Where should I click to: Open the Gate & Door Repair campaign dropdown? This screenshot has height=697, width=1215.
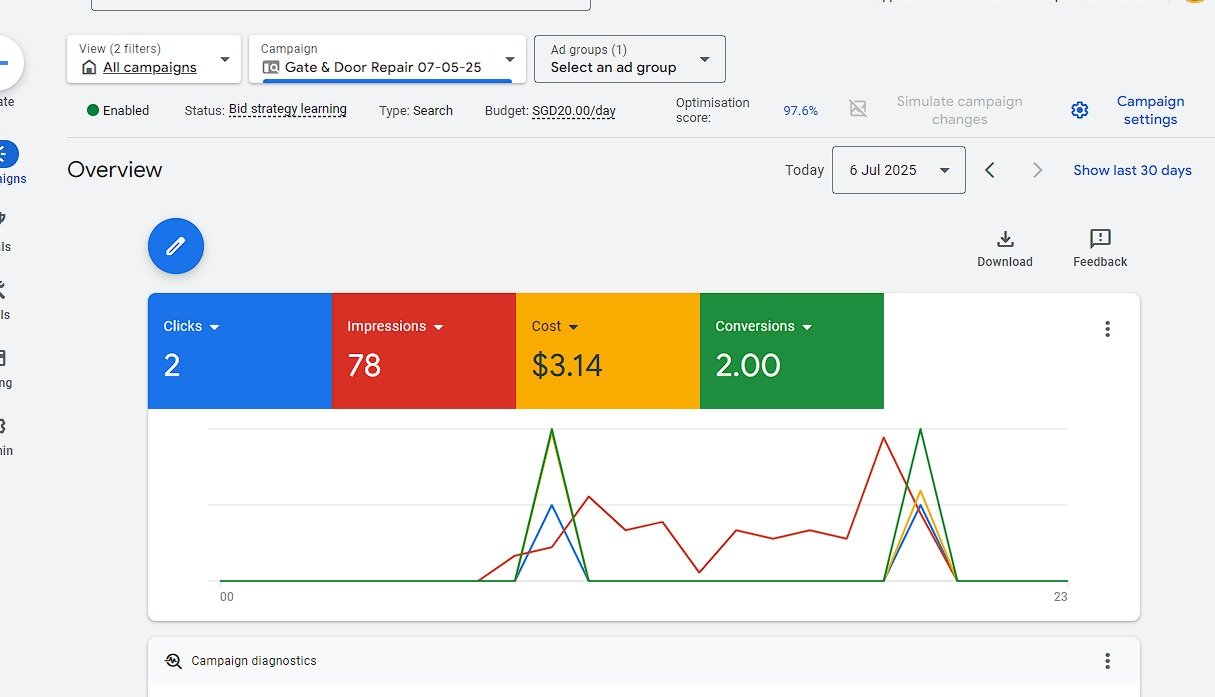point(387,59)
